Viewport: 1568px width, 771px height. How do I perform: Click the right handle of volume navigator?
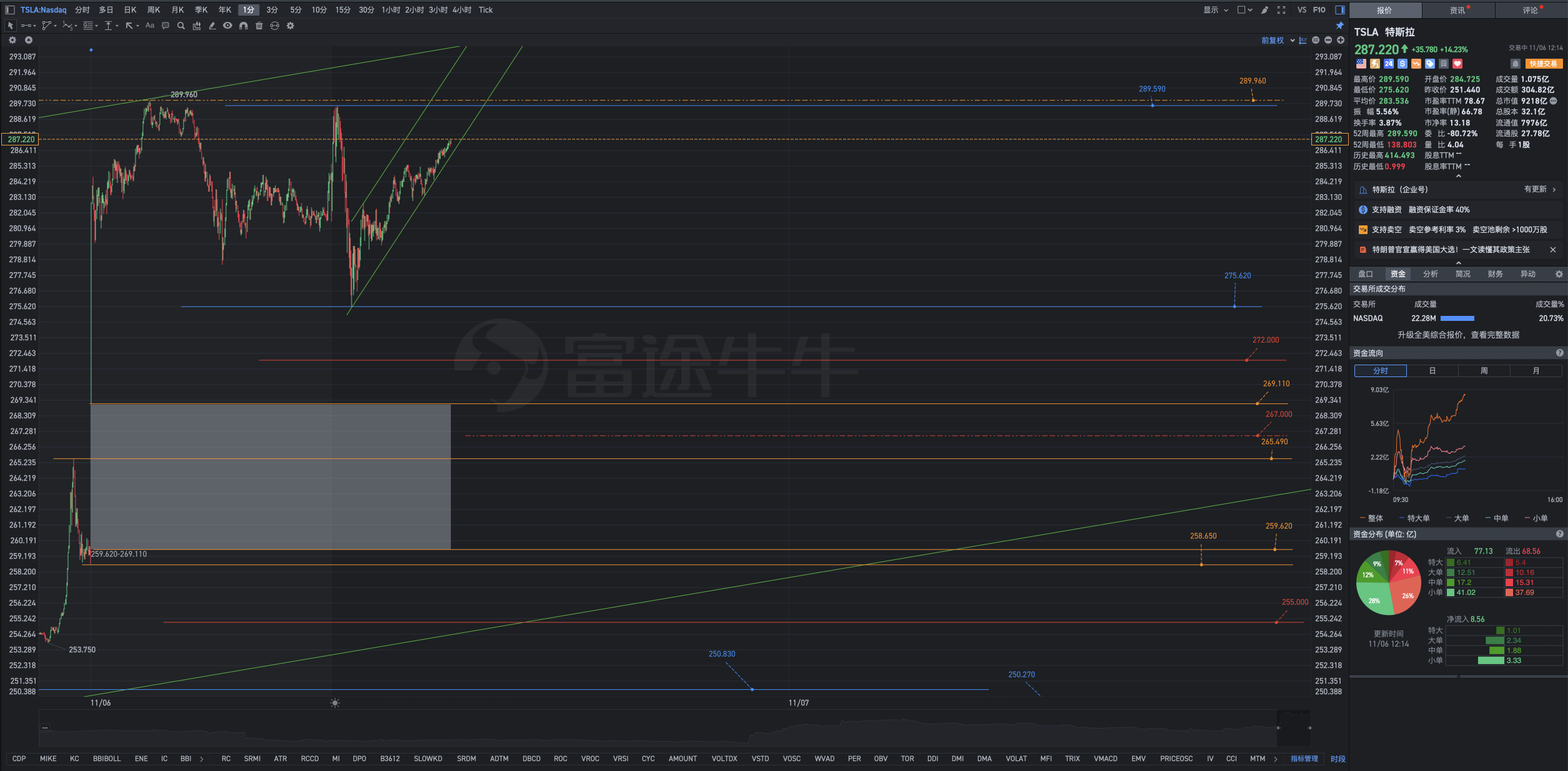coord(1309,728)
